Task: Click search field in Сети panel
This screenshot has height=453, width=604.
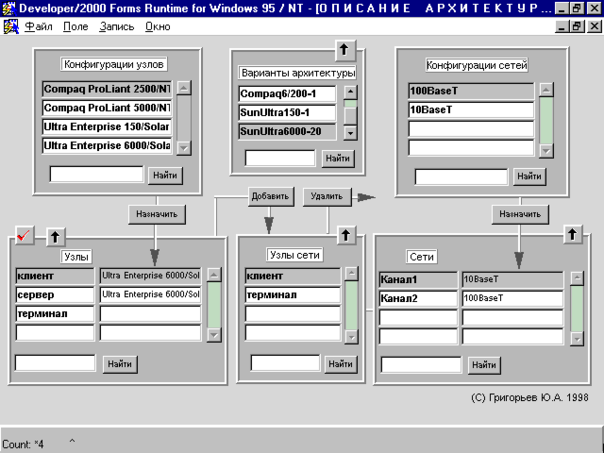Action: tap(421, 364)
